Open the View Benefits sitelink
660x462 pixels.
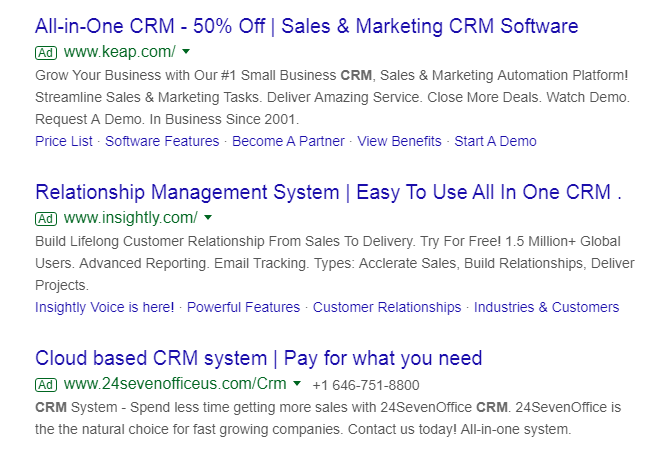399,141
